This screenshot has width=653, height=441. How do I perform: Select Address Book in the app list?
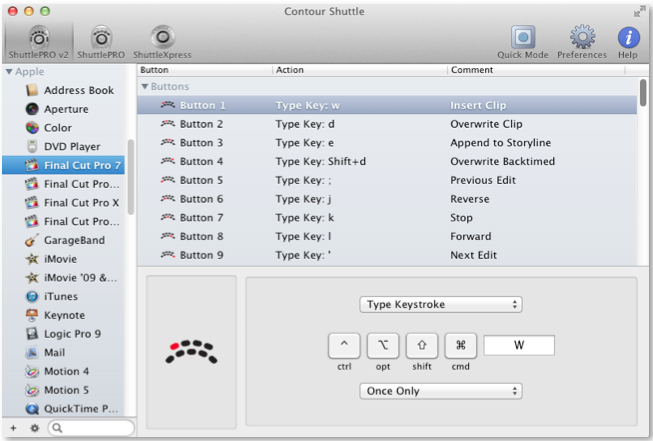point(65,90)
